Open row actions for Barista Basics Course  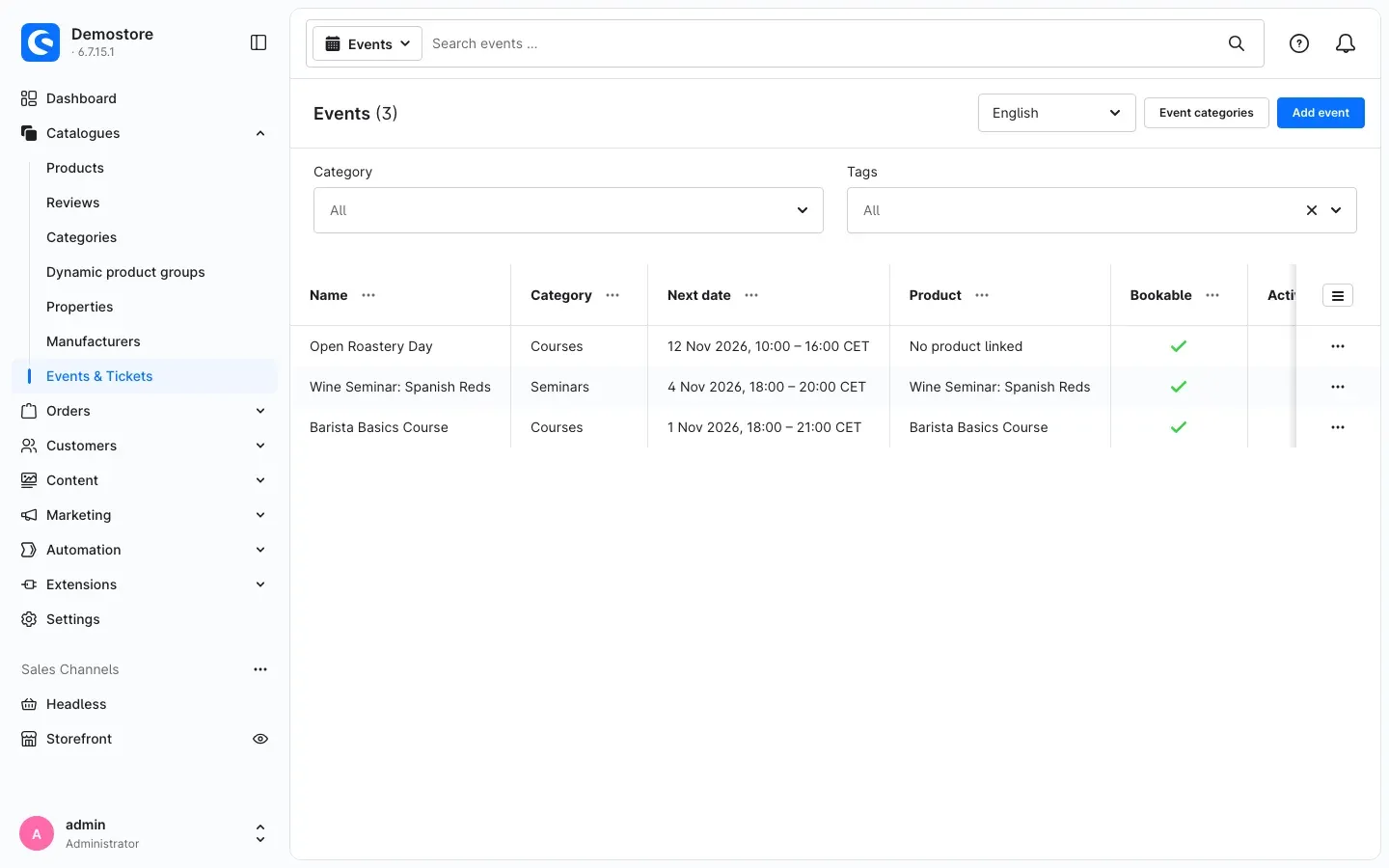pos(1338,427)
